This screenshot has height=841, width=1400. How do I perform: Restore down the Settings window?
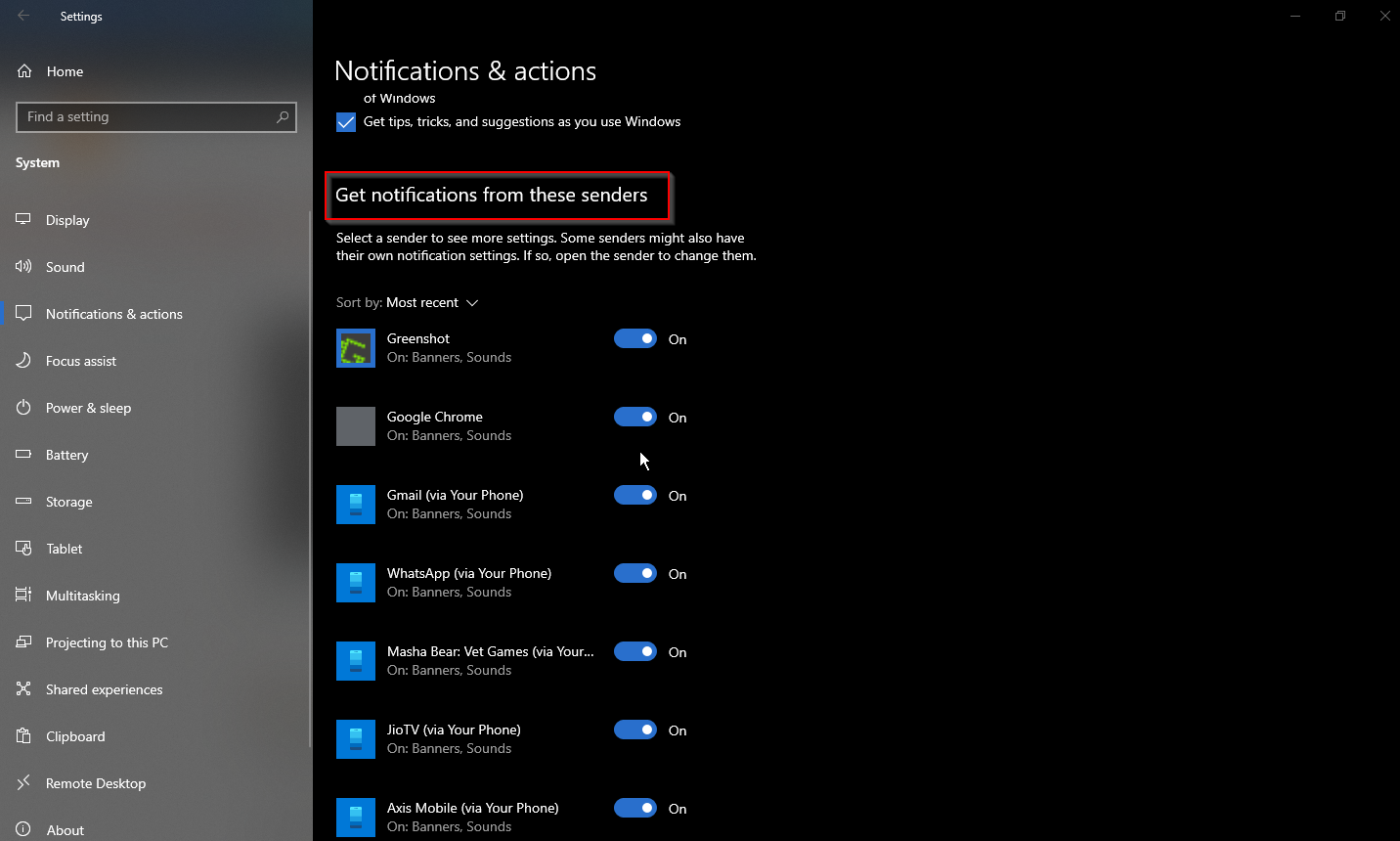(1340, 16)
